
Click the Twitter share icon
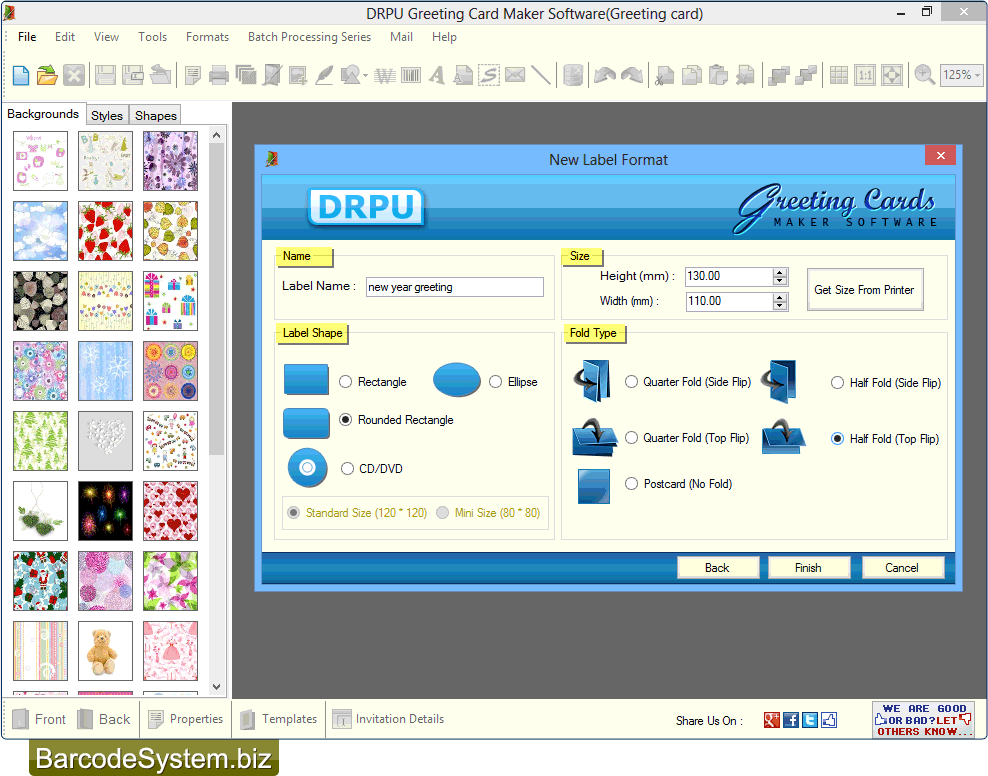(810, 720)
